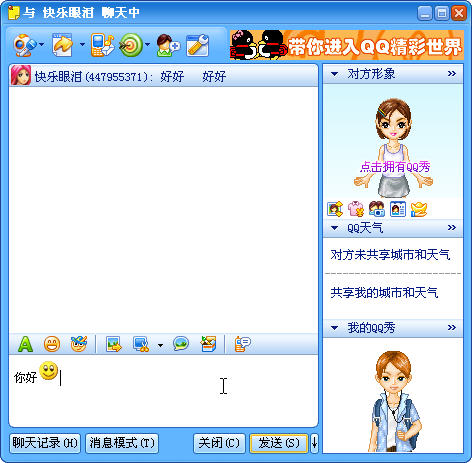Screen dimensions: 472x463
Task: Collapse the 对方形象 panel
Action: coord(334,74)
